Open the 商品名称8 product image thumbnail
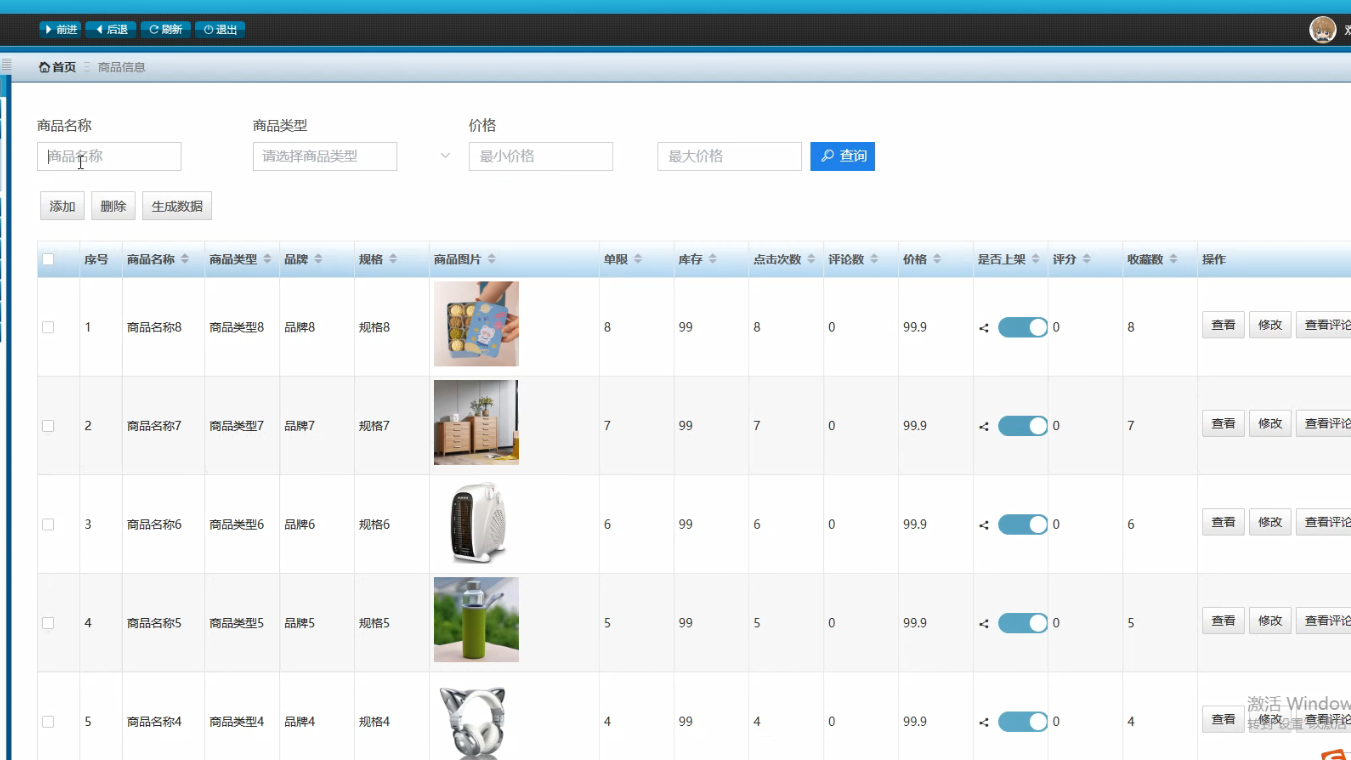This screenshot has height=760, width=1351. click(x=476, y=324)
